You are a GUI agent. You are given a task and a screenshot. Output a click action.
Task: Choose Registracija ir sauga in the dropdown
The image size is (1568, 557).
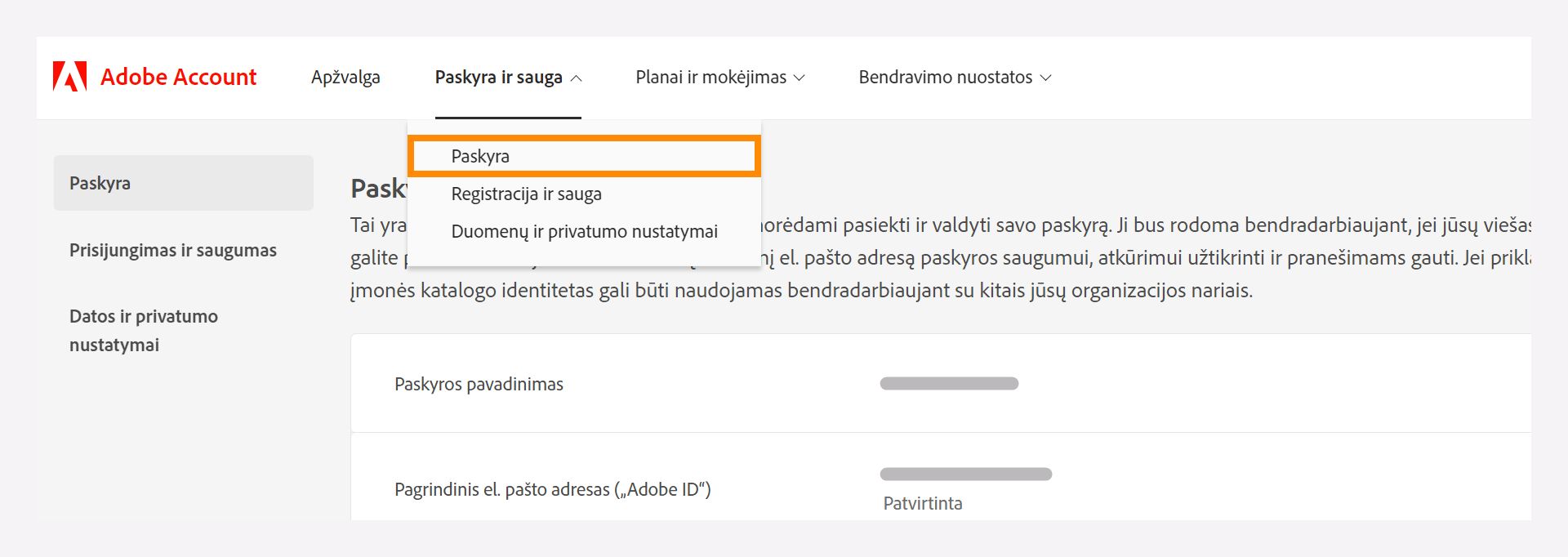point(528,194)
